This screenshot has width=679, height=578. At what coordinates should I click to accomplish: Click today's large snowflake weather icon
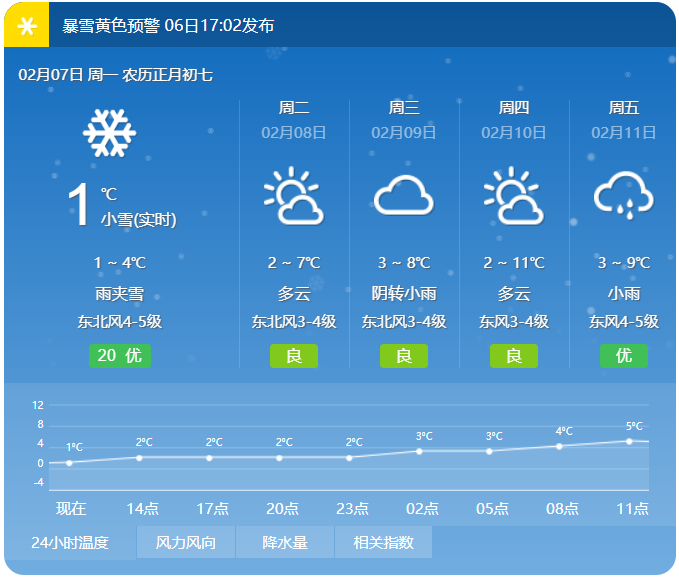click(x=110, y=133)
